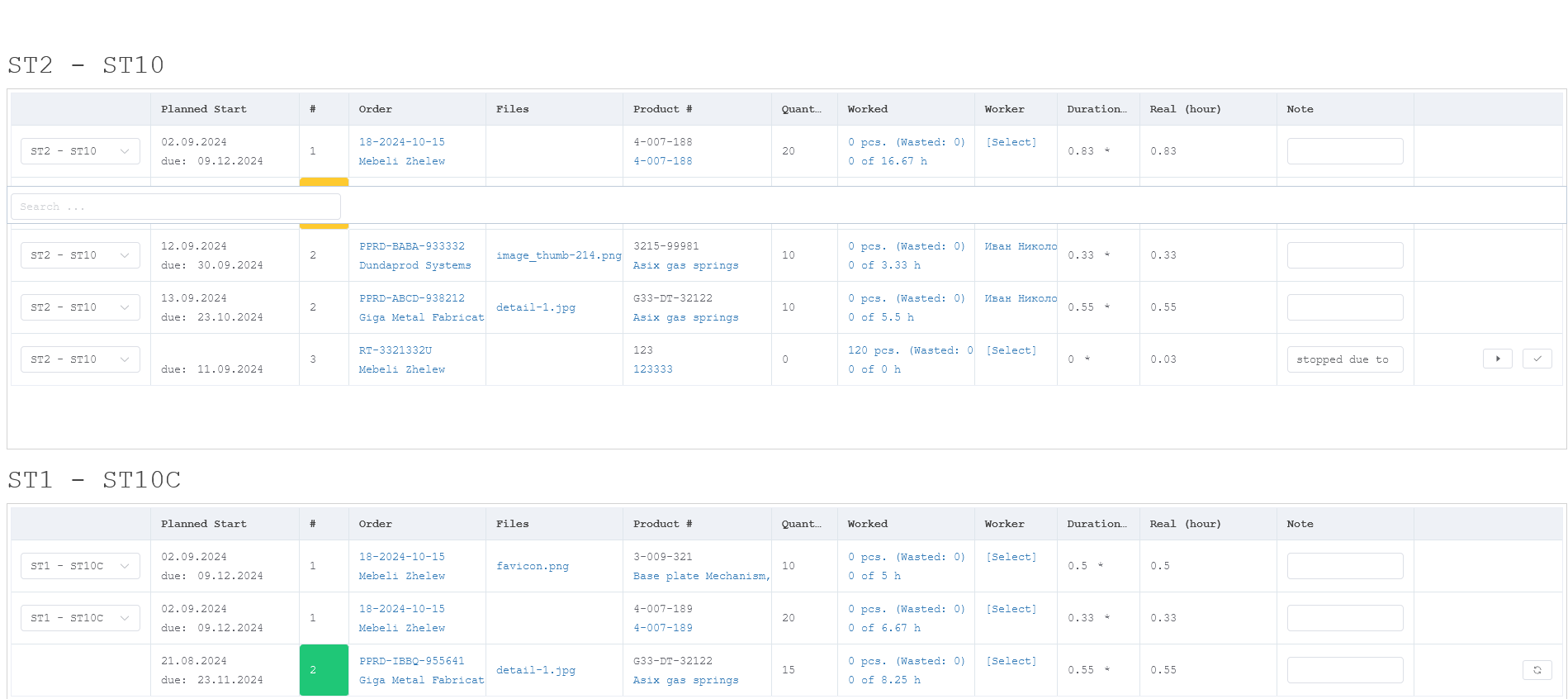The height and width of the screenshot is (699, 1568).
Task: Edit note field containing 'stopped due to'
Action: click(x=1344, y=359)
